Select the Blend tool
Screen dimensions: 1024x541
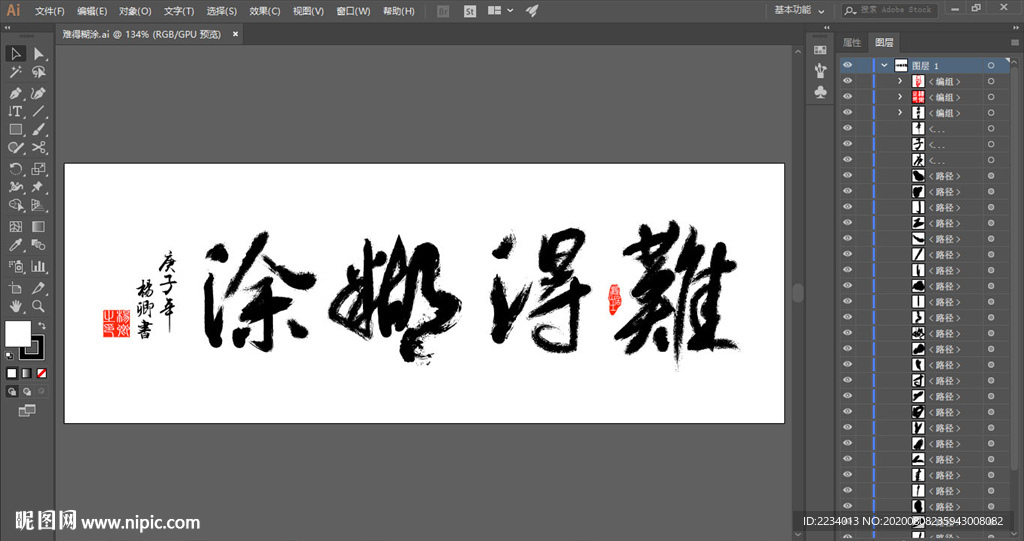[x=39, y=245]
